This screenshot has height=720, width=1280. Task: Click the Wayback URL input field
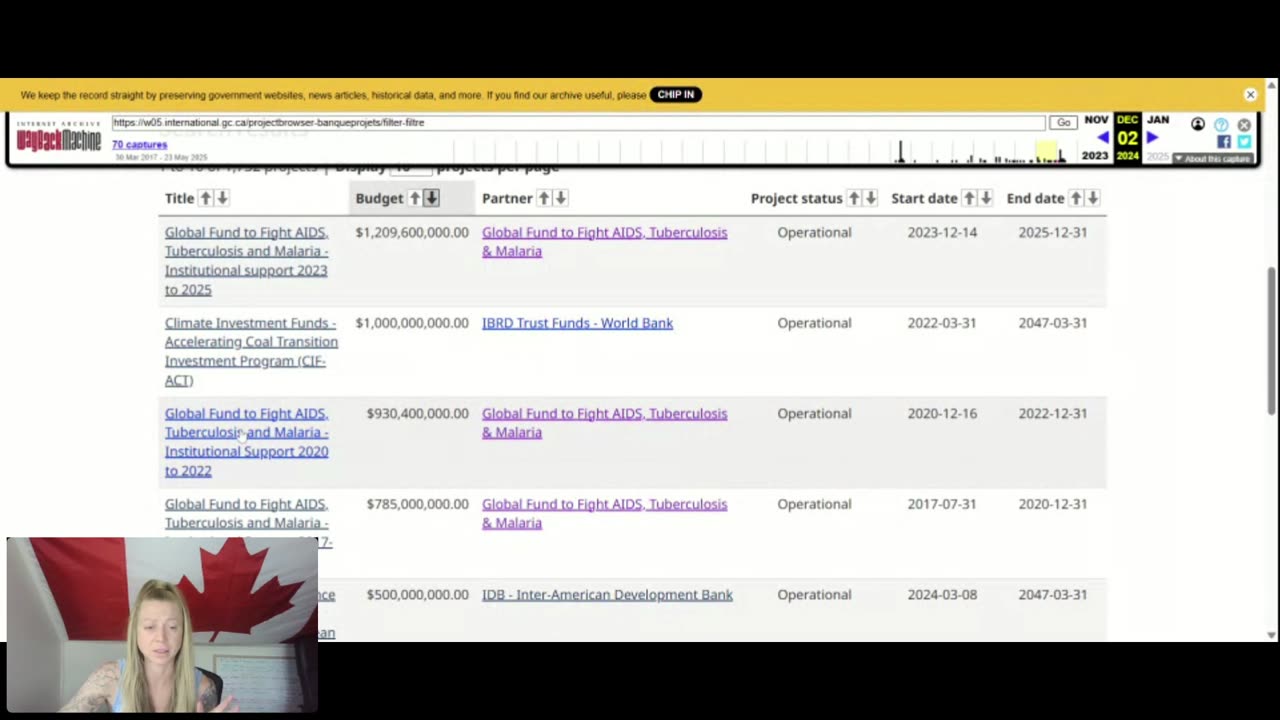[x=578, y=122]
